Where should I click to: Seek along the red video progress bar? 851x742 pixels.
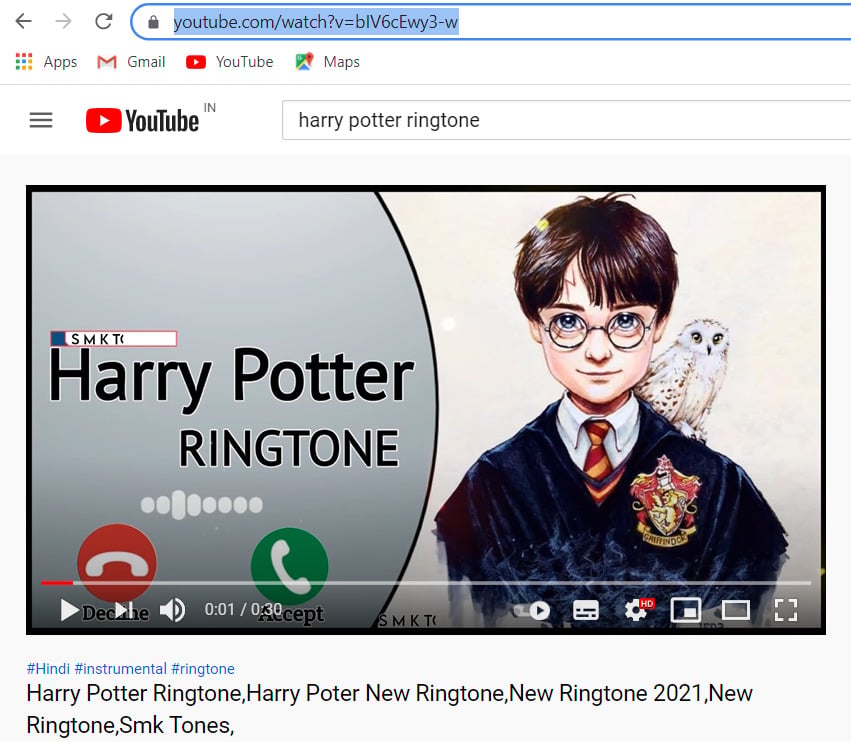426,583
